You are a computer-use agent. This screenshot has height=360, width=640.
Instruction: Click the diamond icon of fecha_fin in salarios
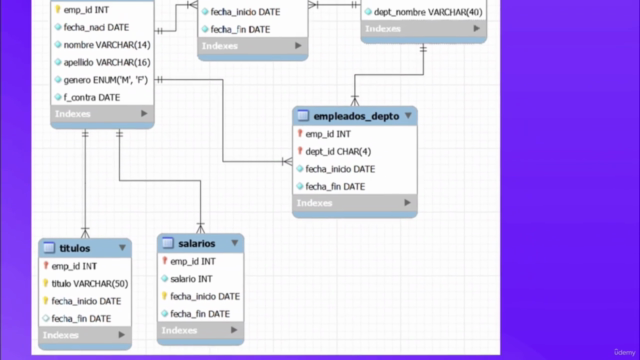tap(164, 313)
